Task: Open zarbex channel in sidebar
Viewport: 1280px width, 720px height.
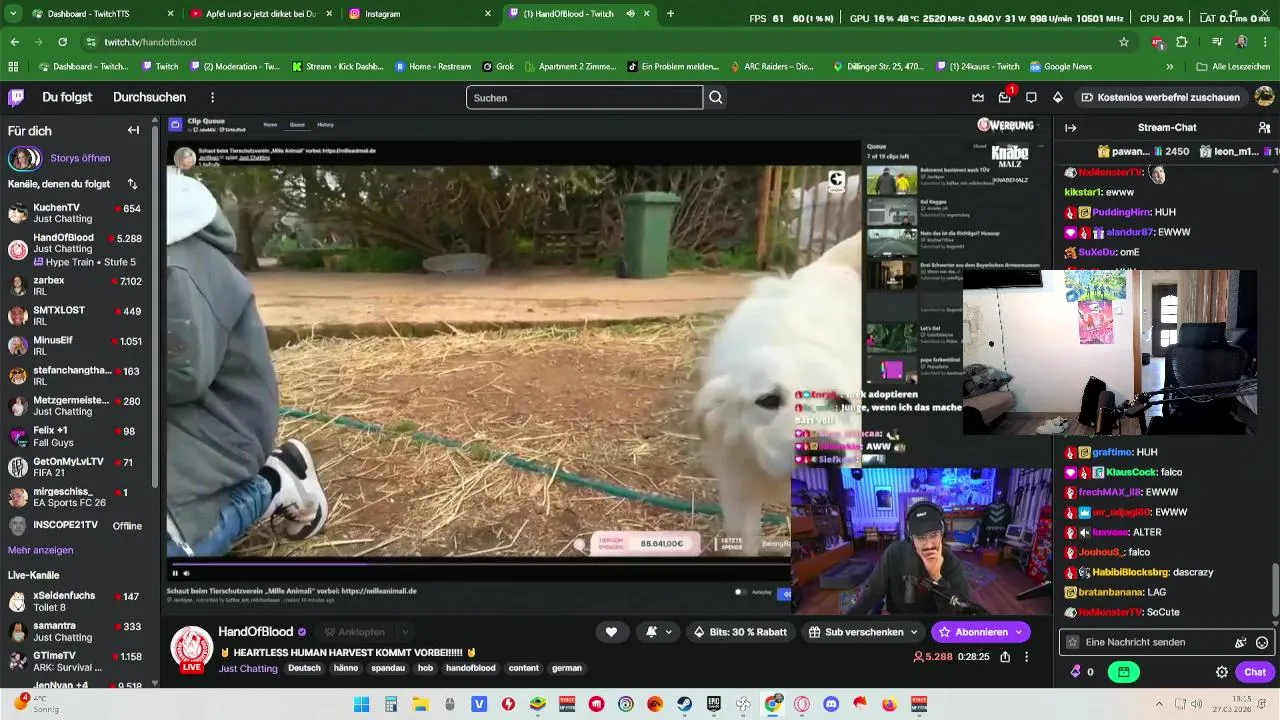Action: point(75,286)
